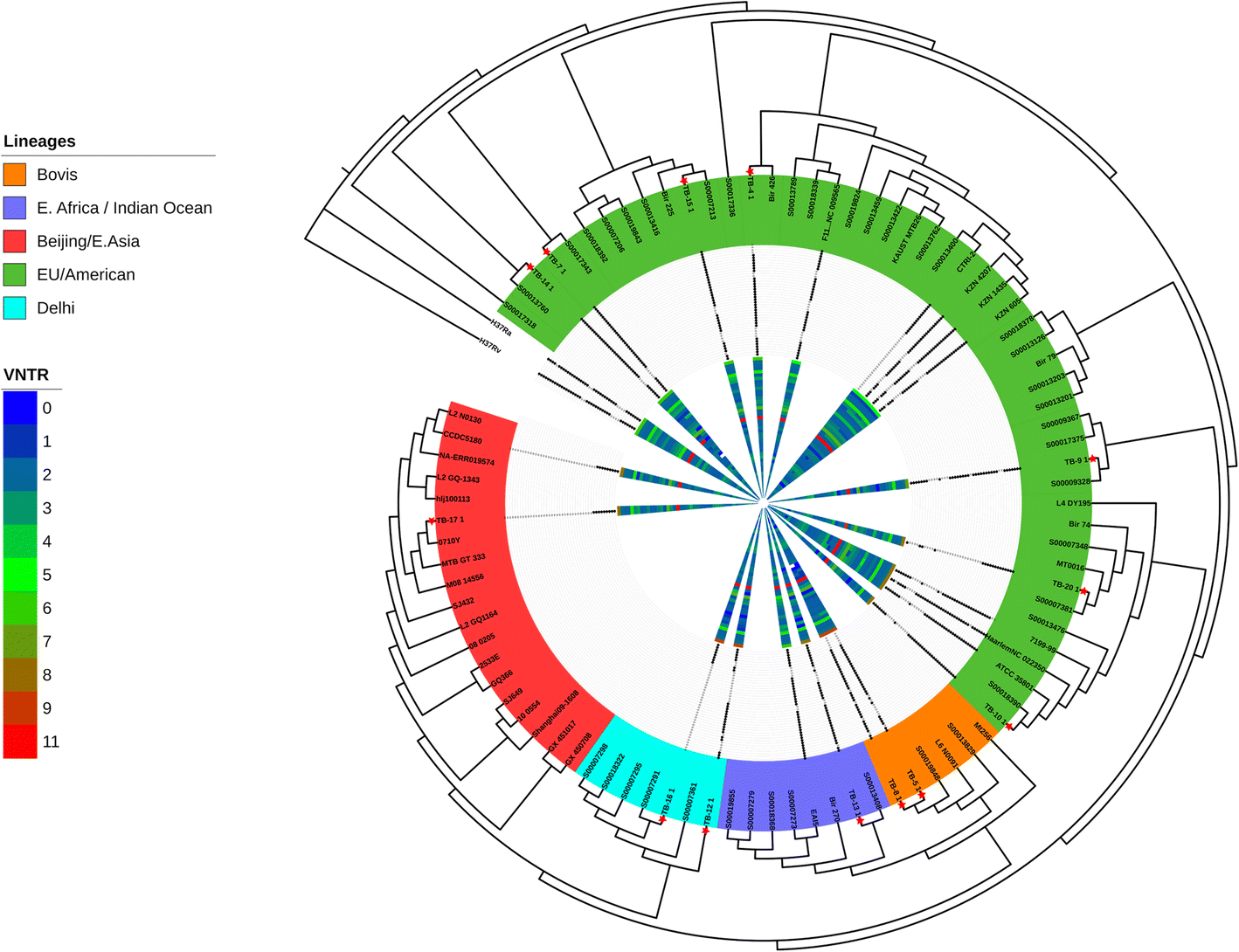Select the purple E. Africa / Indian Ocean swatch
Viewport: 1239px width, 952px height.
[x=15, y=208]
